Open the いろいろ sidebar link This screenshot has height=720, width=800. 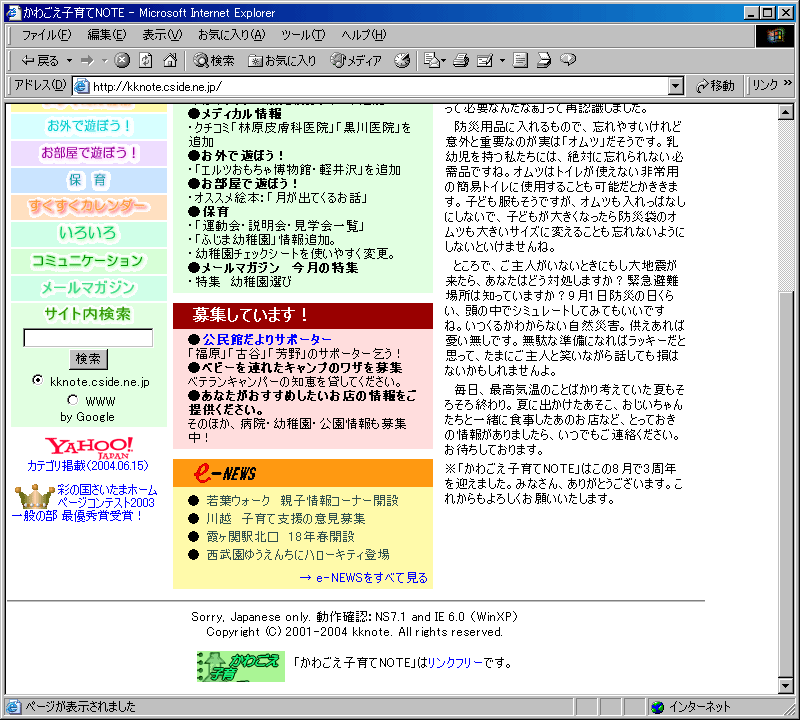pos(89,234)
